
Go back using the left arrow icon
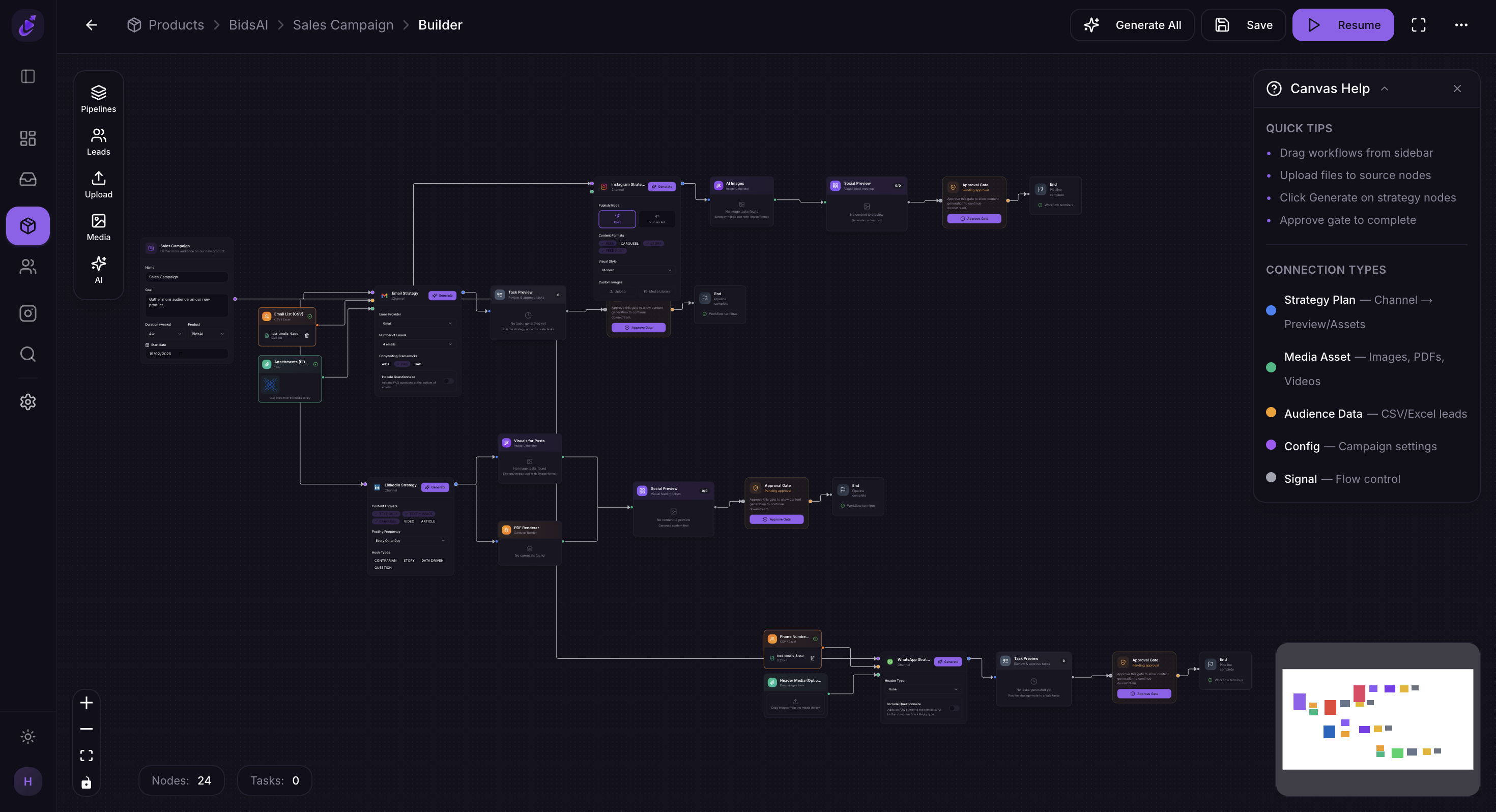point(91,25)
